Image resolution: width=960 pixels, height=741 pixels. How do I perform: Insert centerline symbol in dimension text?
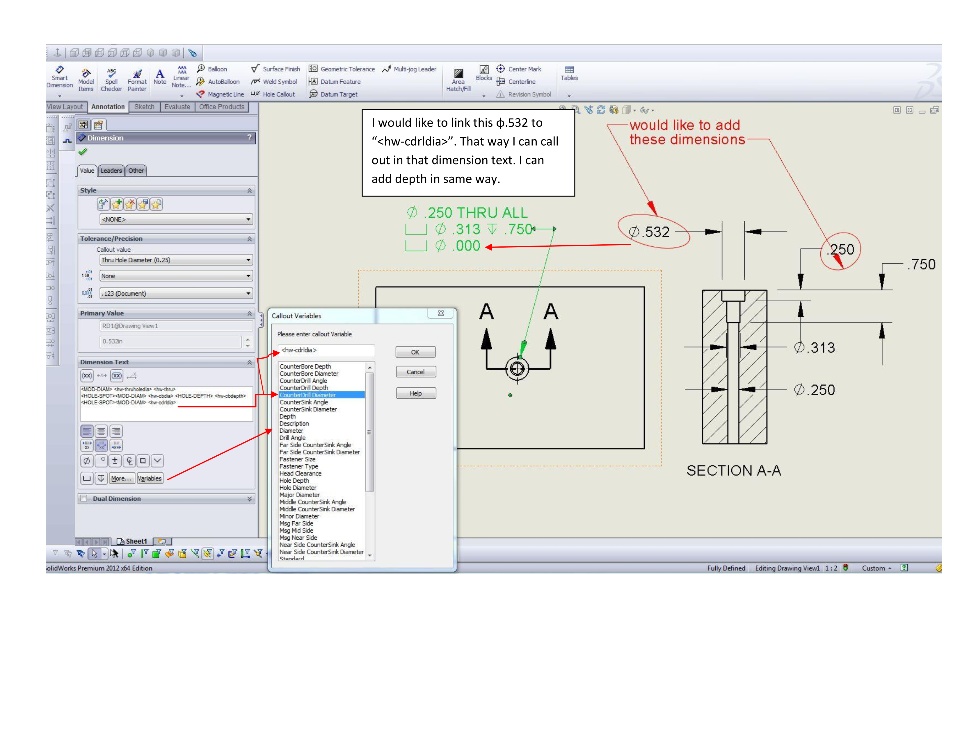tap(129, 461)
